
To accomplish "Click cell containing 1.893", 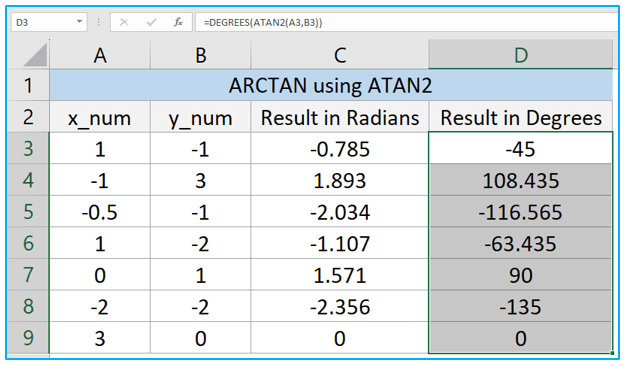I will pyautogui.click(x=340, y=180).
